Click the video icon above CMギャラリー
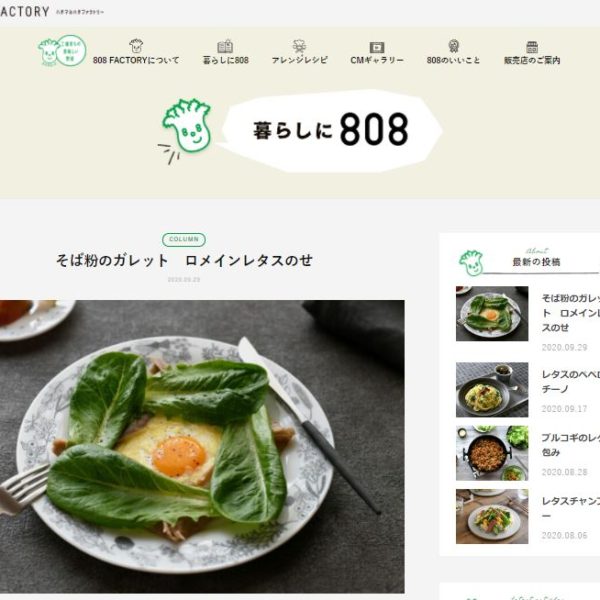This screenshot has height=600, width=600. click(x=377, y=47)
